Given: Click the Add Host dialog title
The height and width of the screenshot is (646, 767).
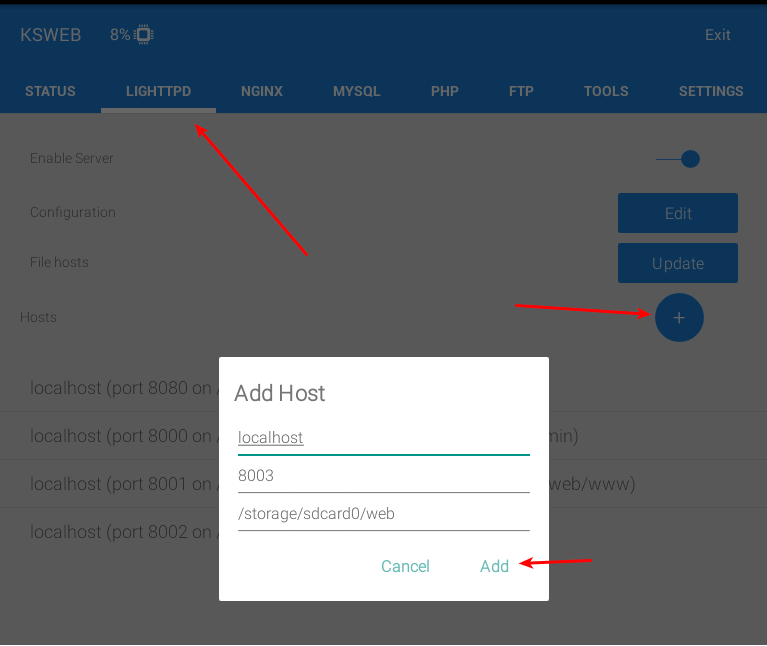Looking at the screenshot, I should click(279, 393).
